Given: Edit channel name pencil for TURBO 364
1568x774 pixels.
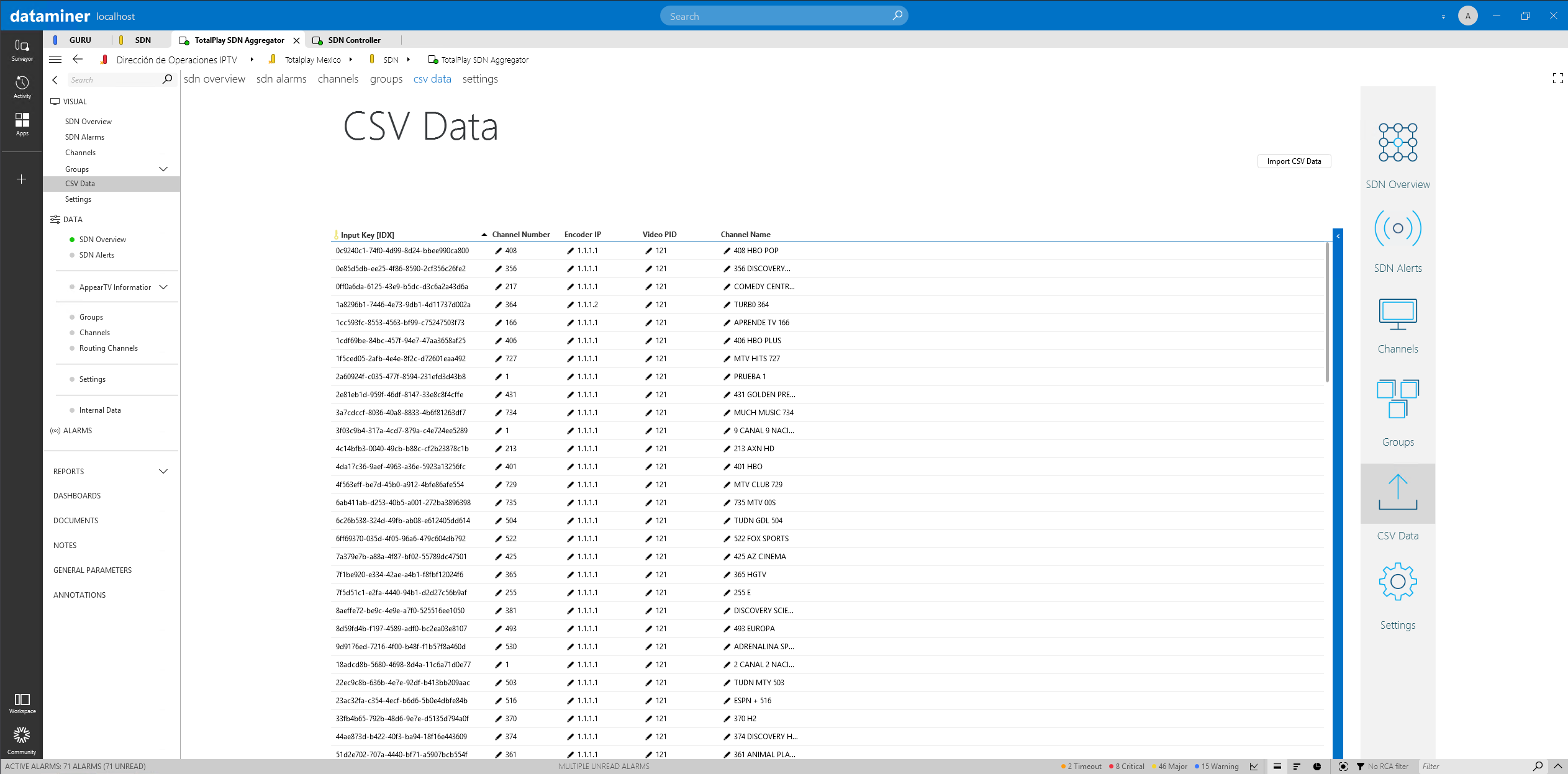Looking at the screenshot, I should (x=727, y=305).
